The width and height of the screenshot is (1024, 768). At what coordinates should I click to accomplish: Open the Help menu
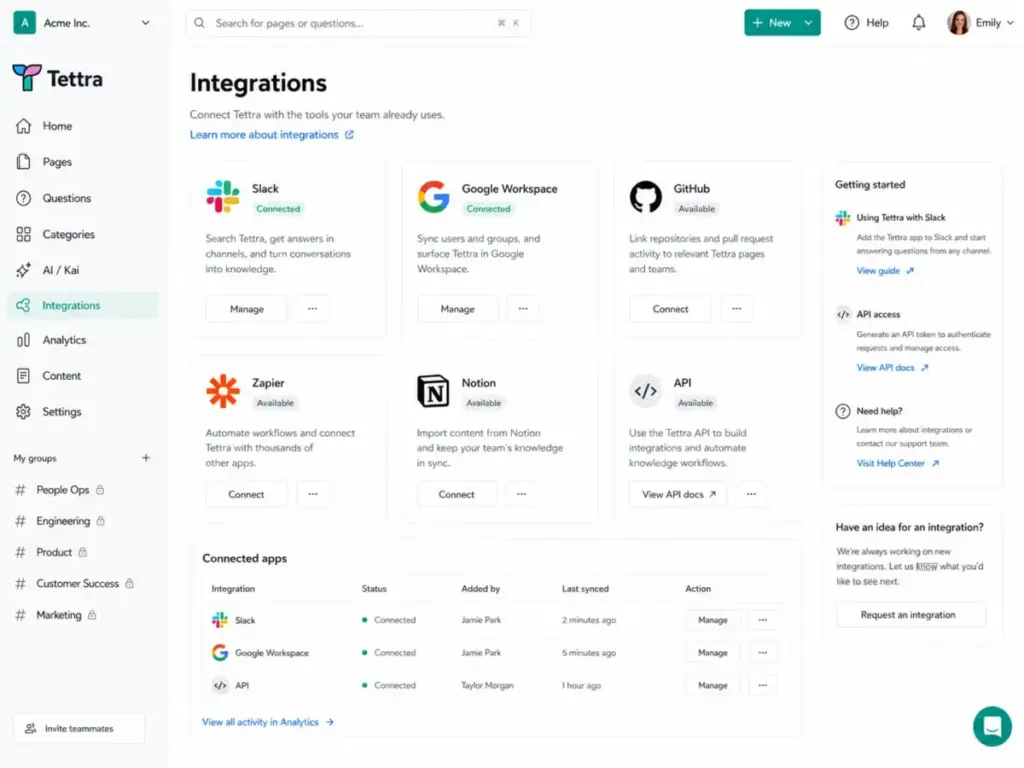867,23
